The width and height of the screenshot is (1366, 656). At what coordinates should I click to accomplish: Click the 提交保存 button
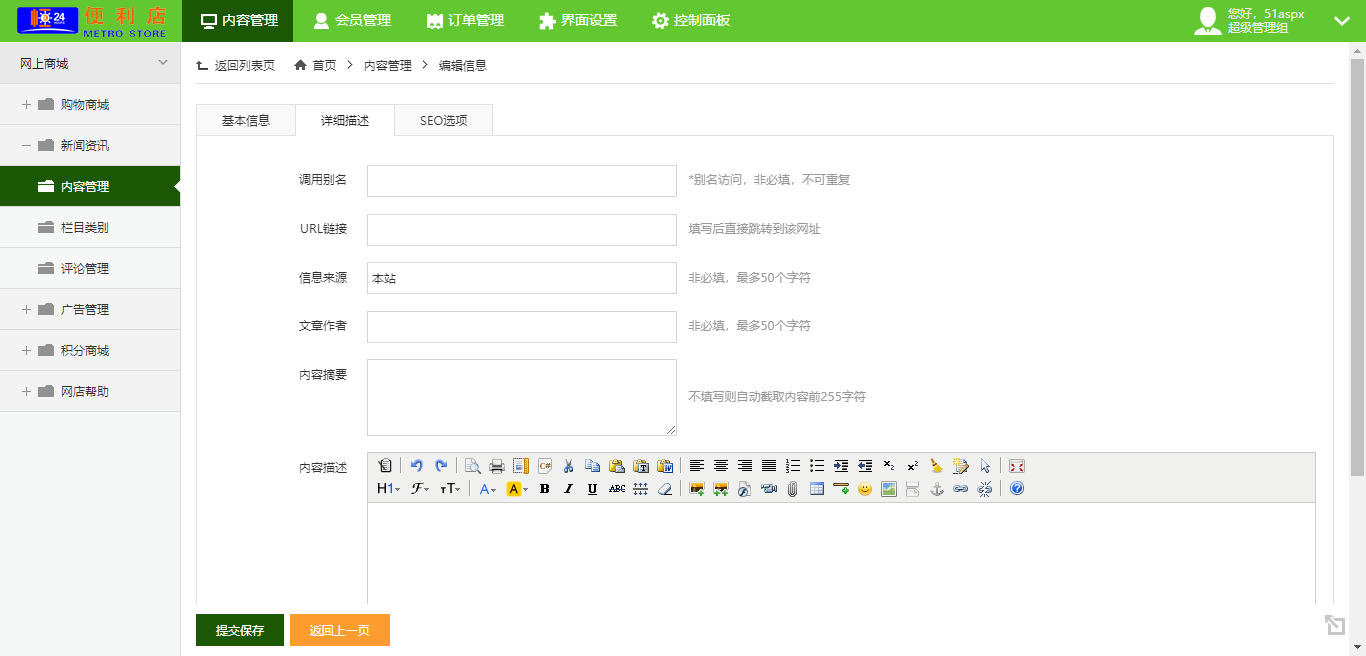click(x=240, y=630)
